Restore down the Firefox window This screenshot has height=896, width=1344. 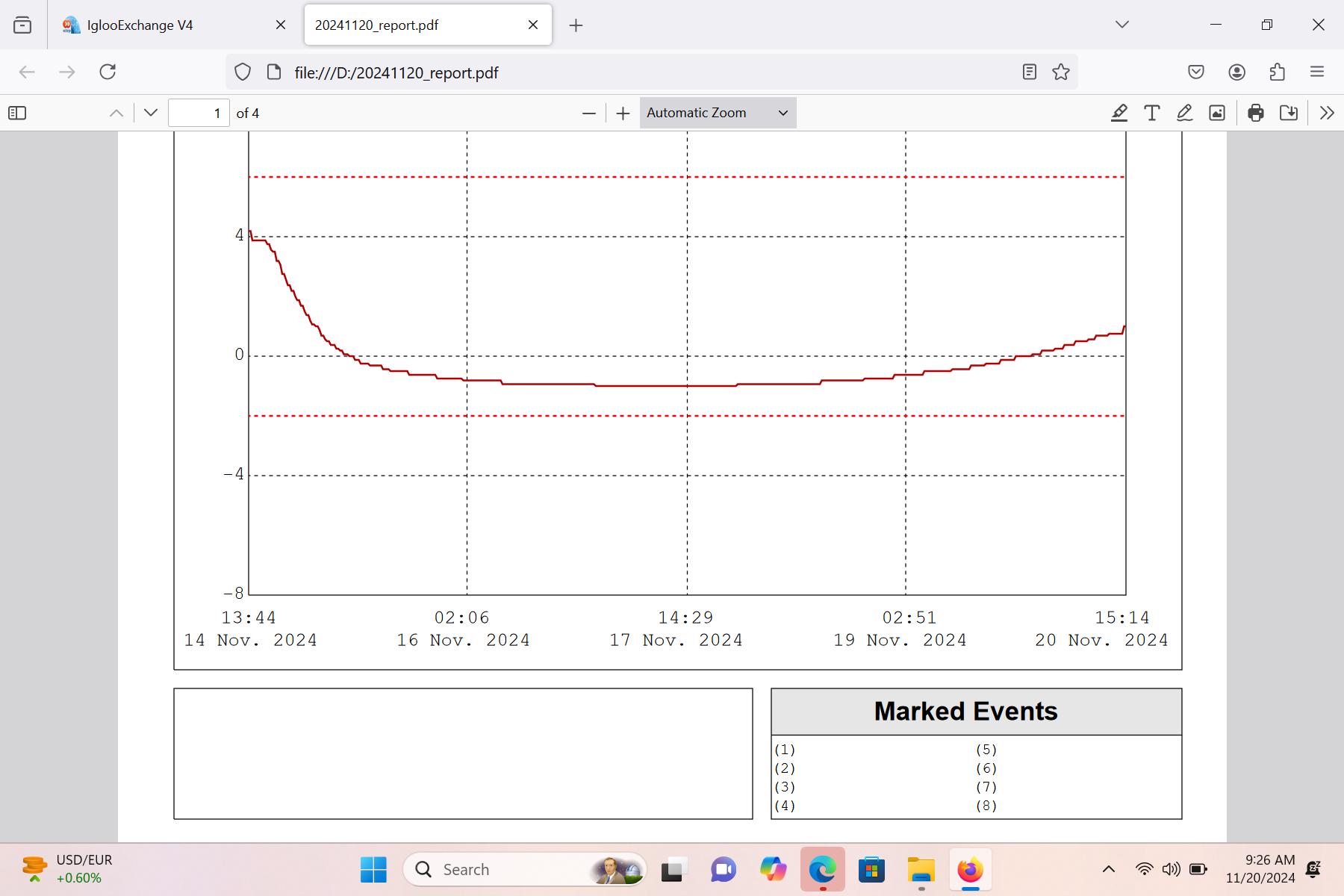(1267, 25)
